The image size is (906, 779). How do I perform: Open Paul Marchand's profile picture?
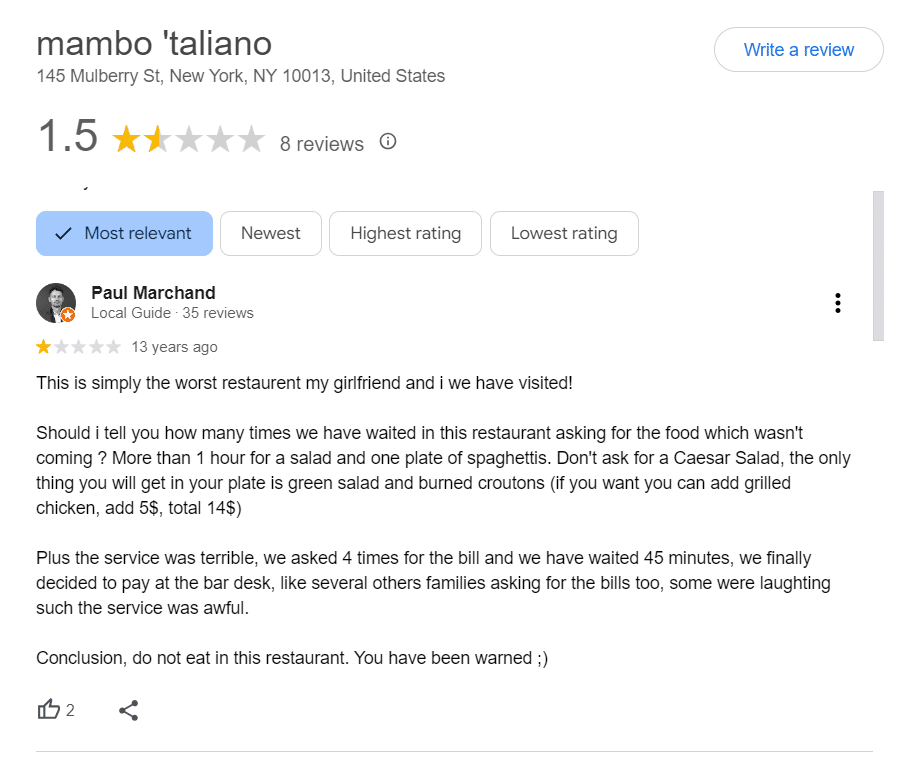[55, 303]
